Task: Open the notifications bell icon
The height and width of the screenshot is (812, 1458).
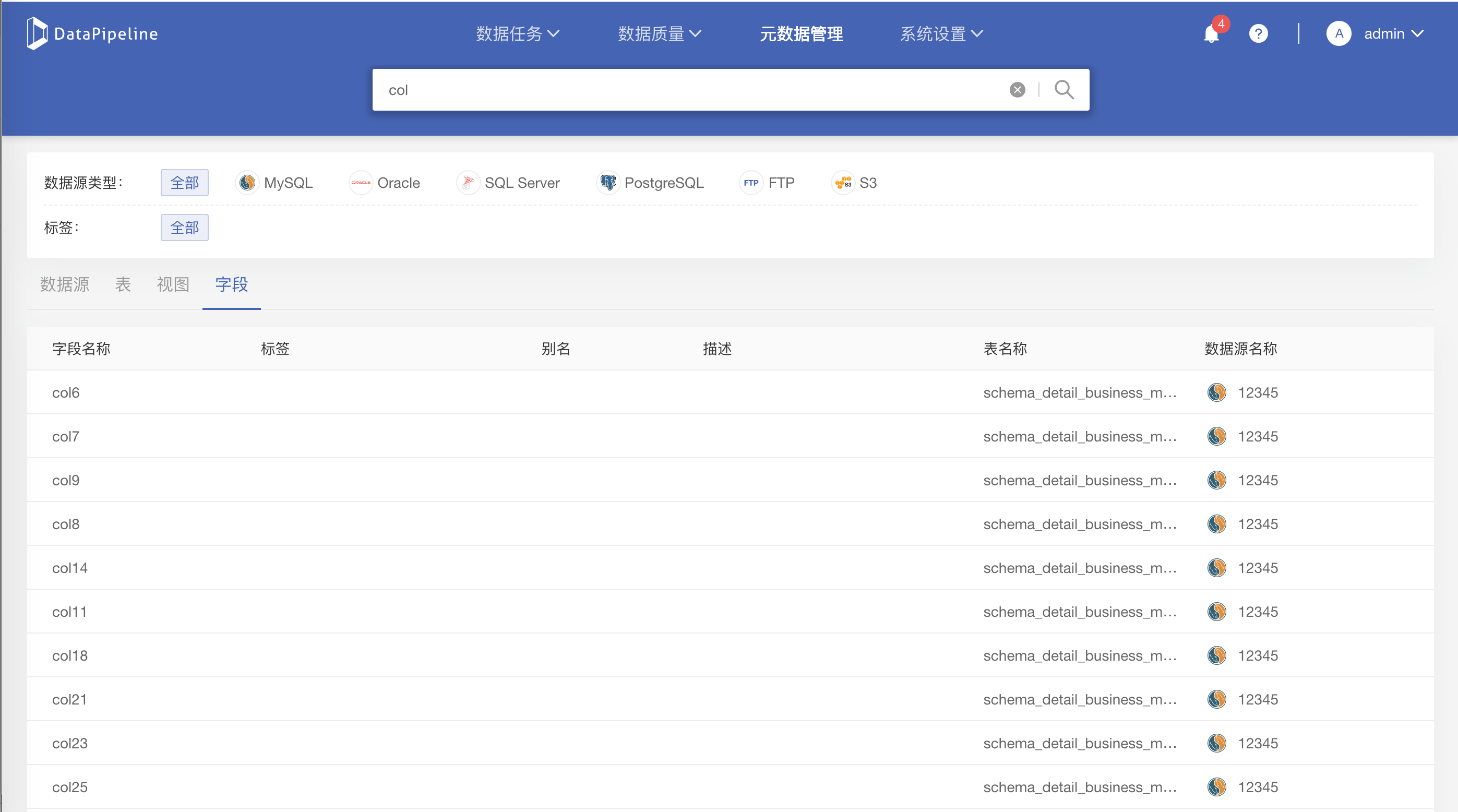Action: 1211,34
